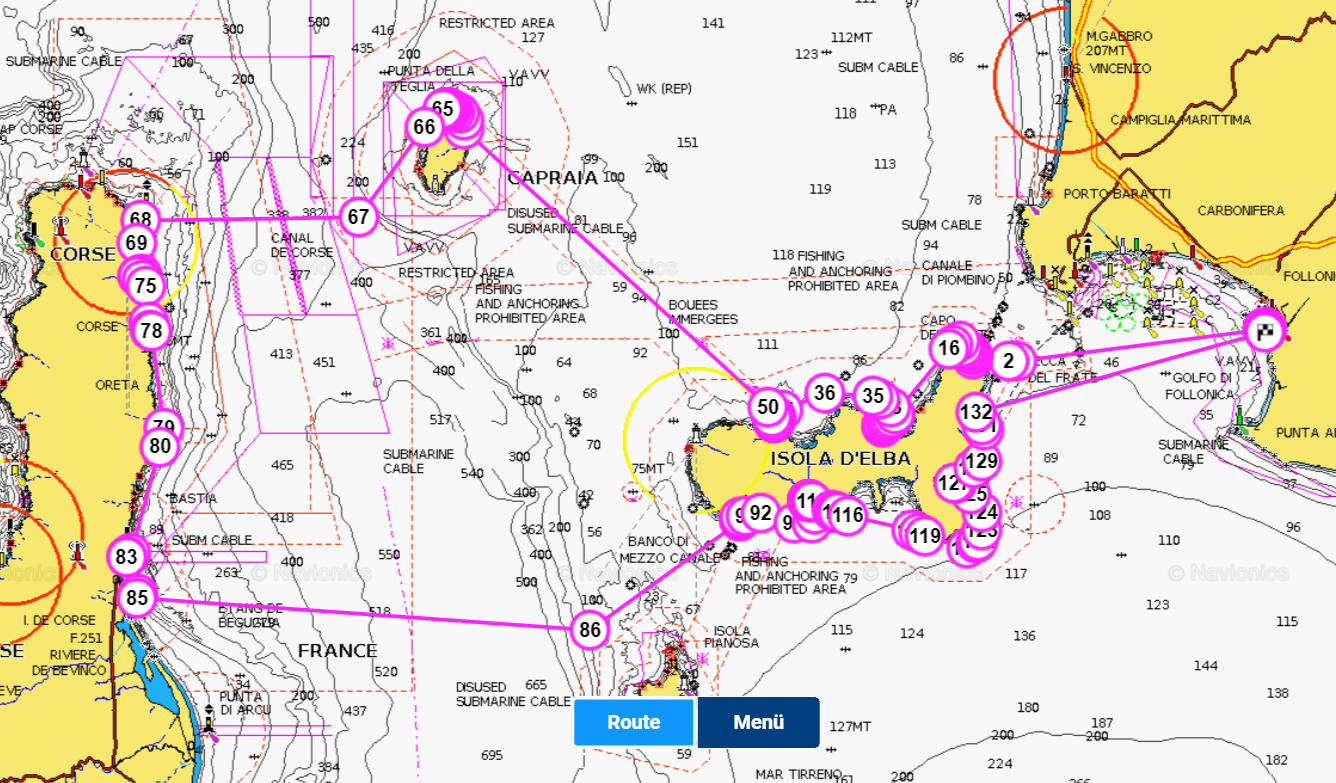Click waypoint marker 83
Screen dimensions: 1336x783
coord(126,557)
